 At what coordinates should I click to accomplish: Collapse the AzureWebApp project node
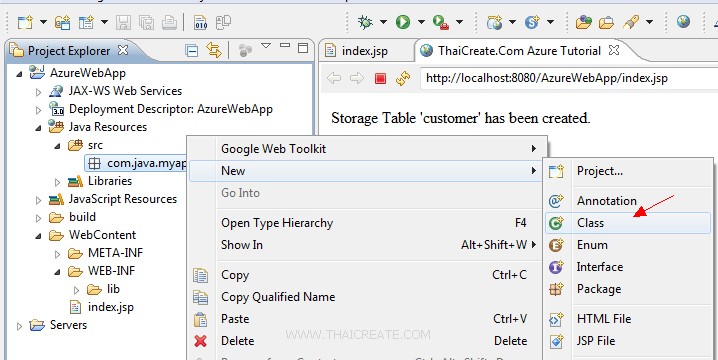(19, 73)
